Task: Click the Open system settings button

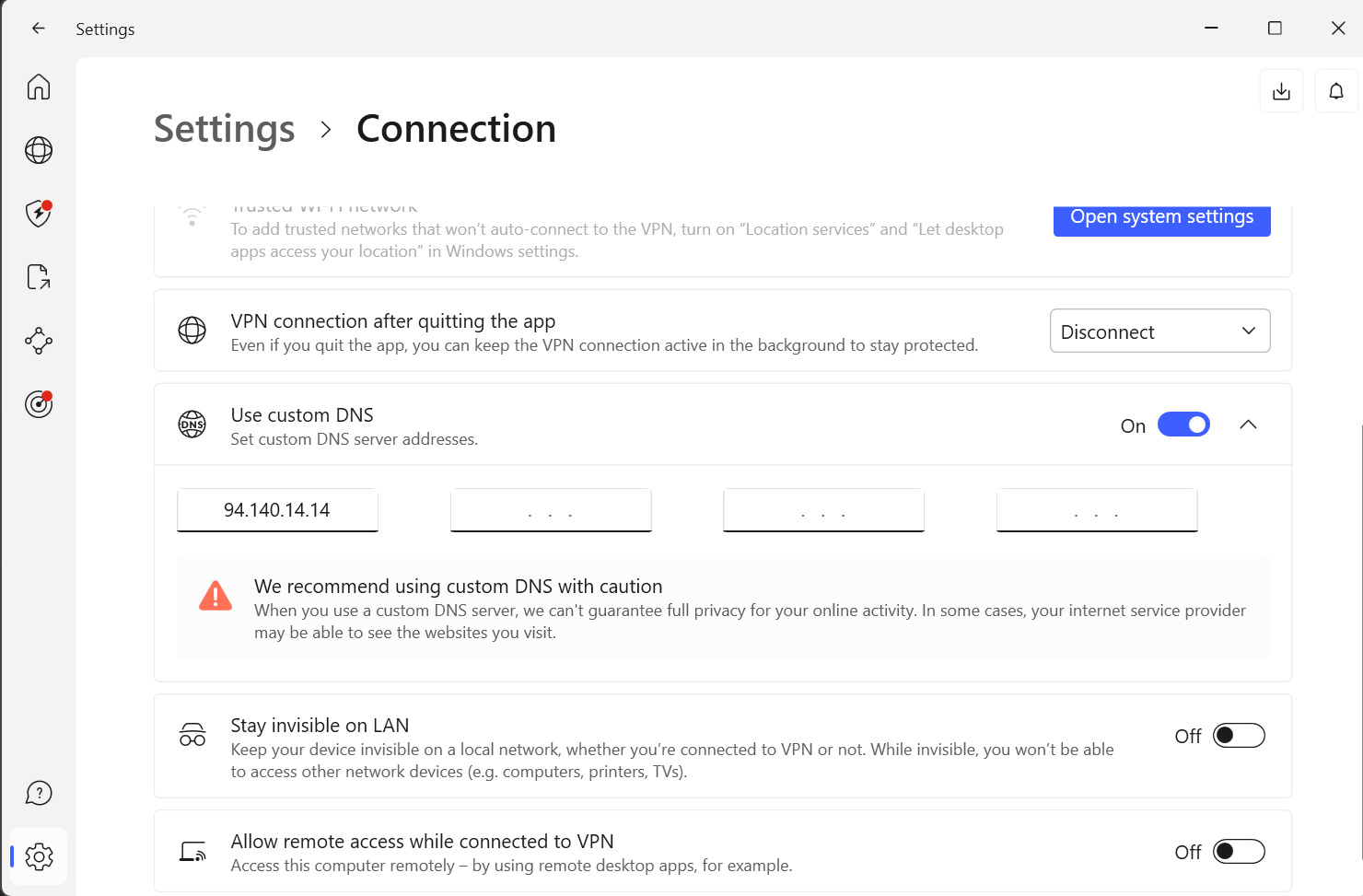Action: pos(1161,218)
